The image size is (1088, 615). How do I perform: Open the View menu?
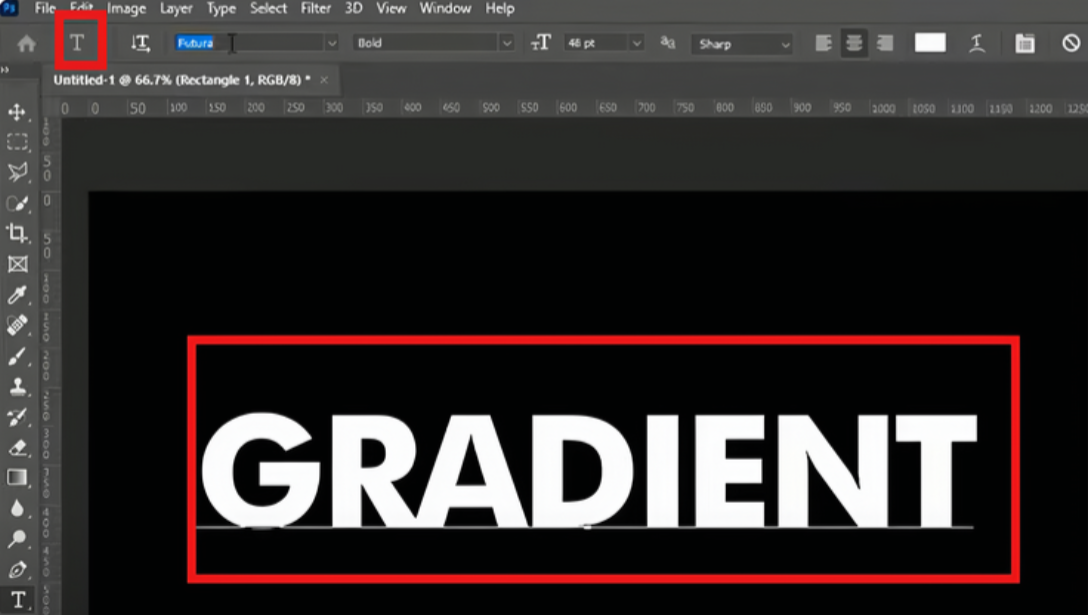391,8
